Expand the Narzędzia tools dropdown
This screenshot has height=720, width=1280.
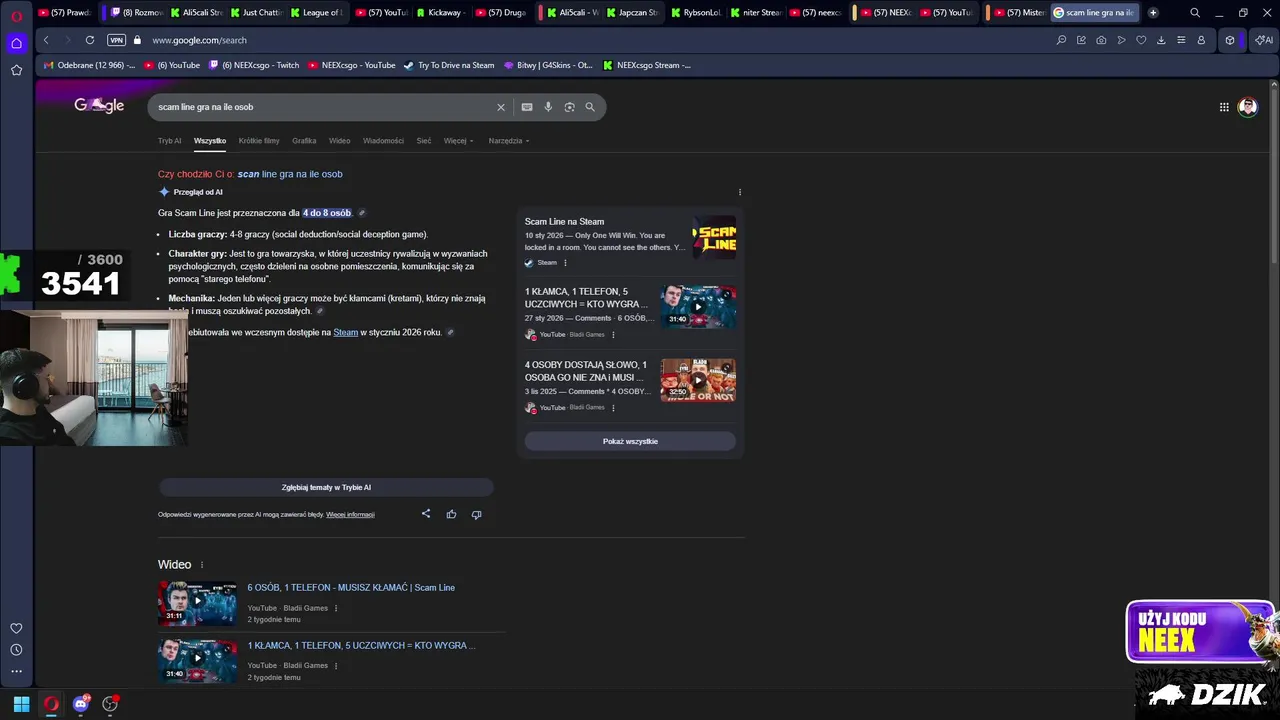tap(509, 141)
